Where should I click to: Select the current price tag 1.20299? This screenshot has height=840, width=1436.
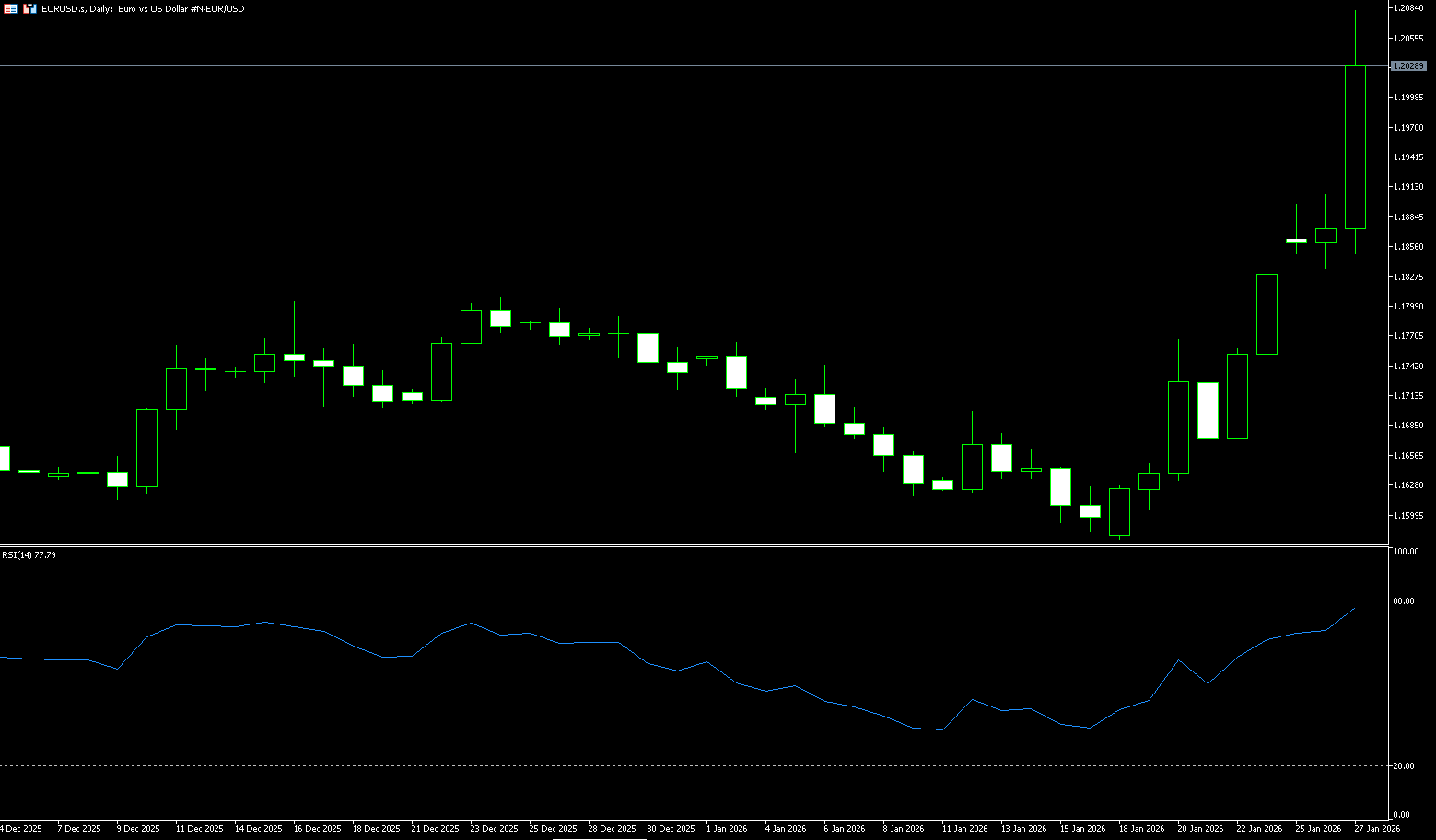pyautogui.click(x=1408, y=66)
